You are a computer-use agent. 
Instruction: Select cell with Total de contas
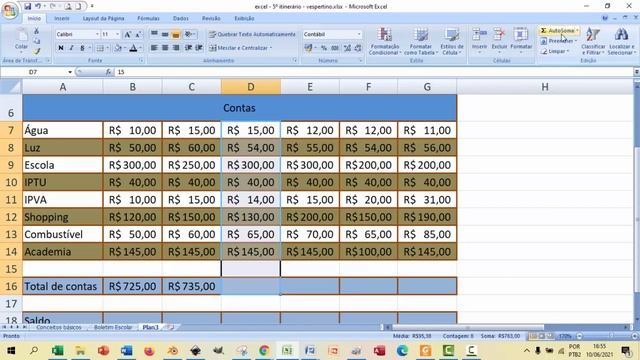(63, 286)
